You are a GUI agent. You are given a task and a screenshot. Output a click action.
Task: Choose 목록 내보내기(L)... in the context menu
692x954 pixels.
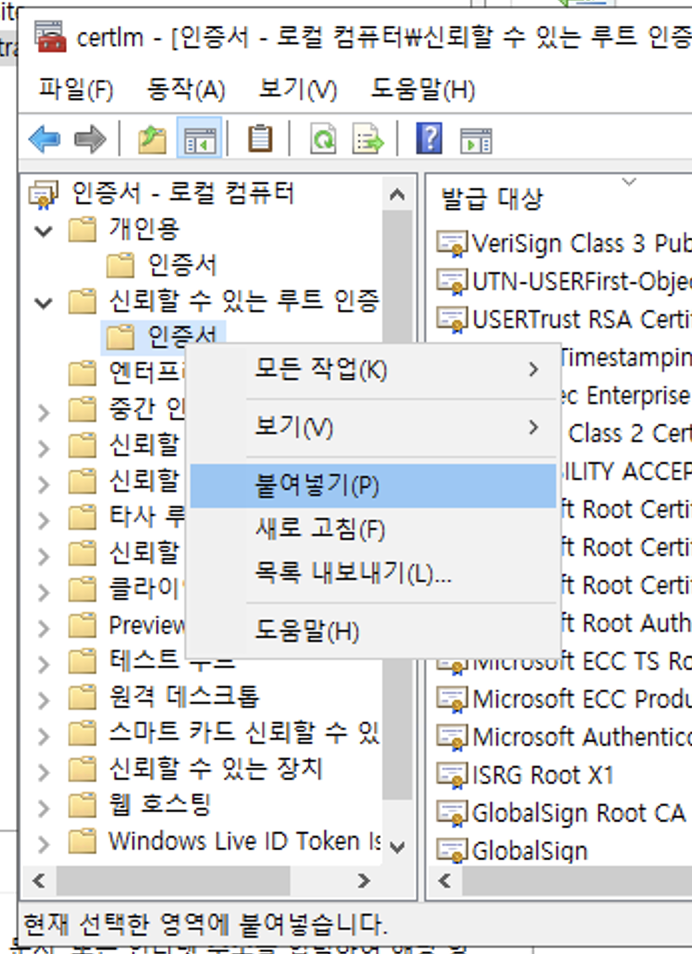point(373,573)
